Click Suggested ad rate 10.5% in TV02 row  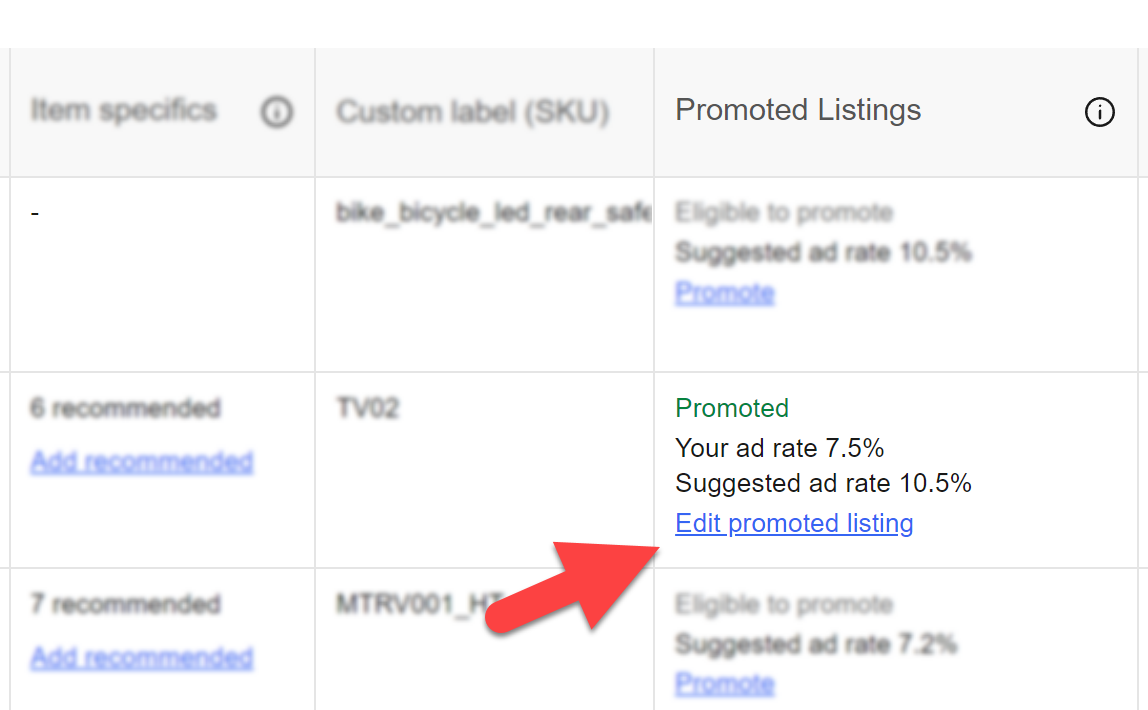point(823,484)
